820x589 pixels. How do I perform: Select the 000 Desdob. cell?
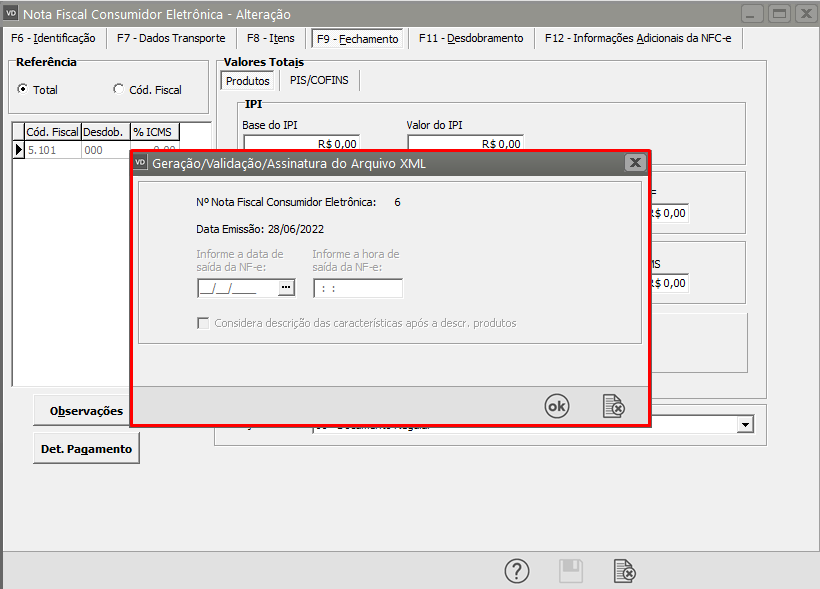[106, 150]
